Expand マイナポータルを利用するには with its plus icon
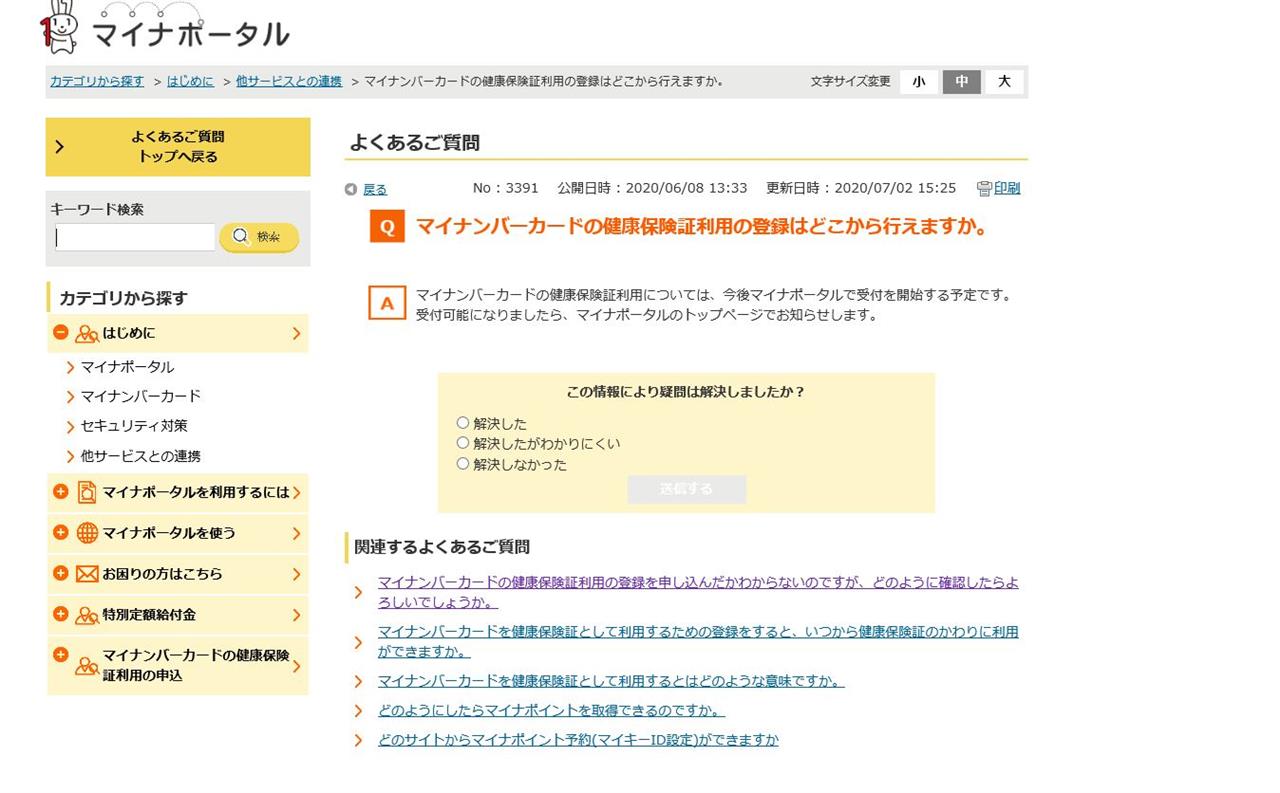1280x793 pixels. coord(61,492)
